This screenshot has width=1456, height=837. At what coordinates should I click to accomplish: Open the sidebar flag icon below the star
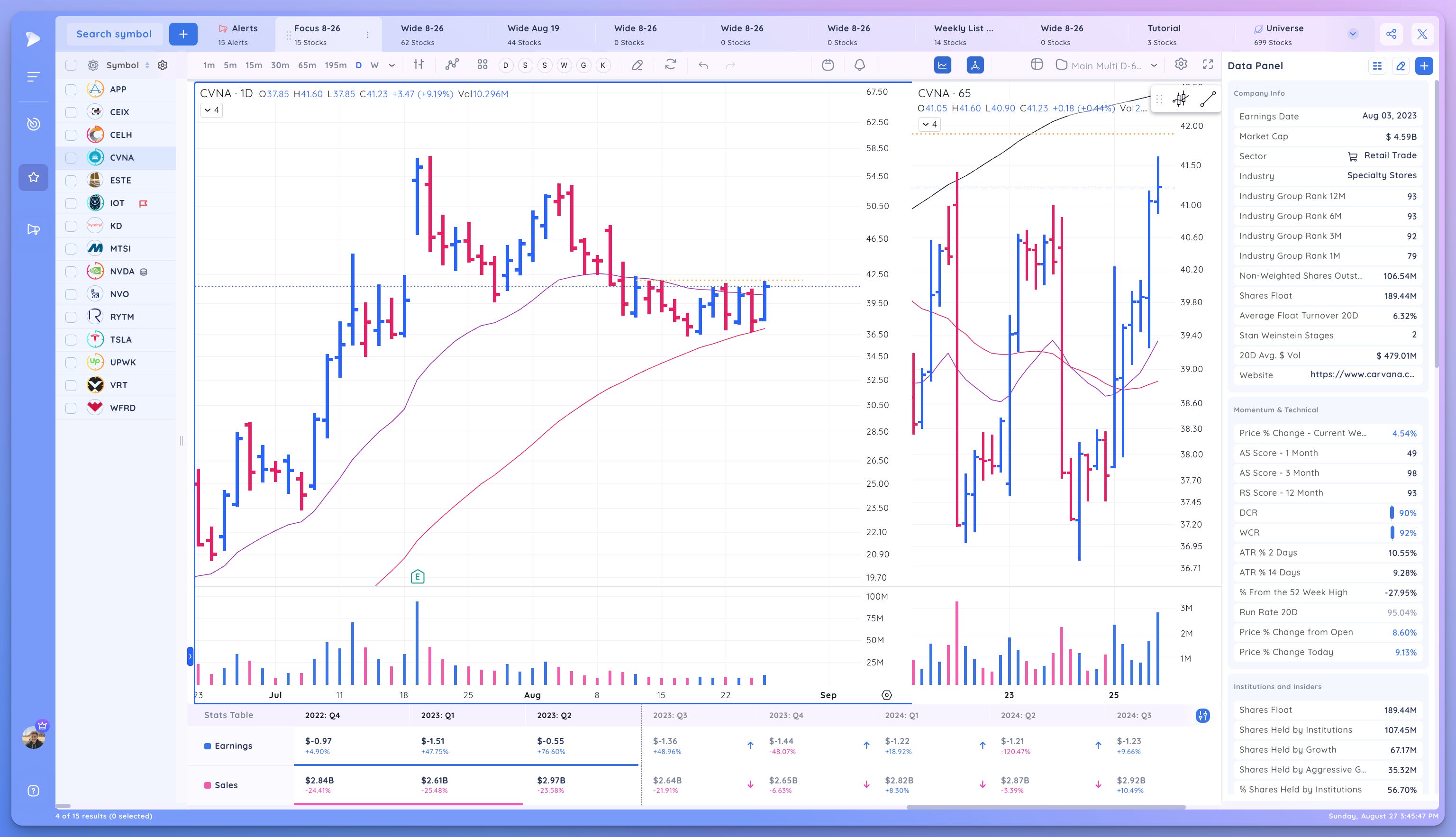tap(33, 229)
